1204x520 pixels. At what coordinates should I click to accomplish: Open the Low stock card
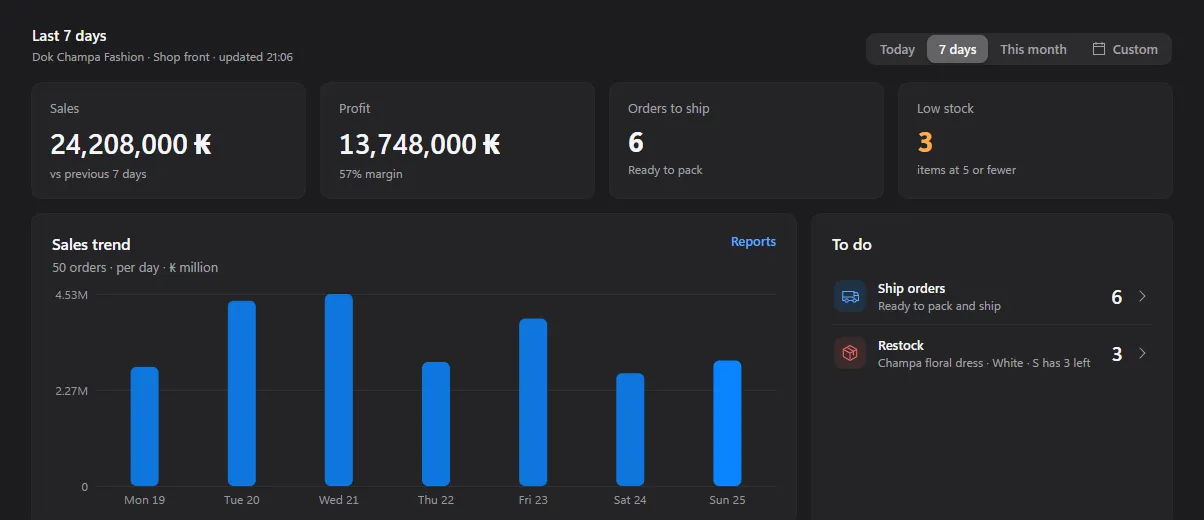point(1035,140)
